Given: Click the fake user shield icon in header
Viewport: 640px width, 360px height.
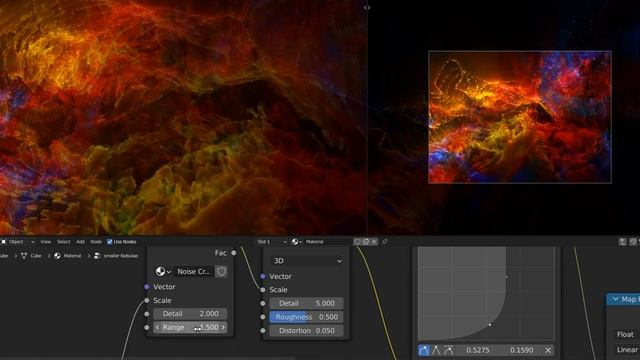Looking at the screenshot, I should point(357,242).
